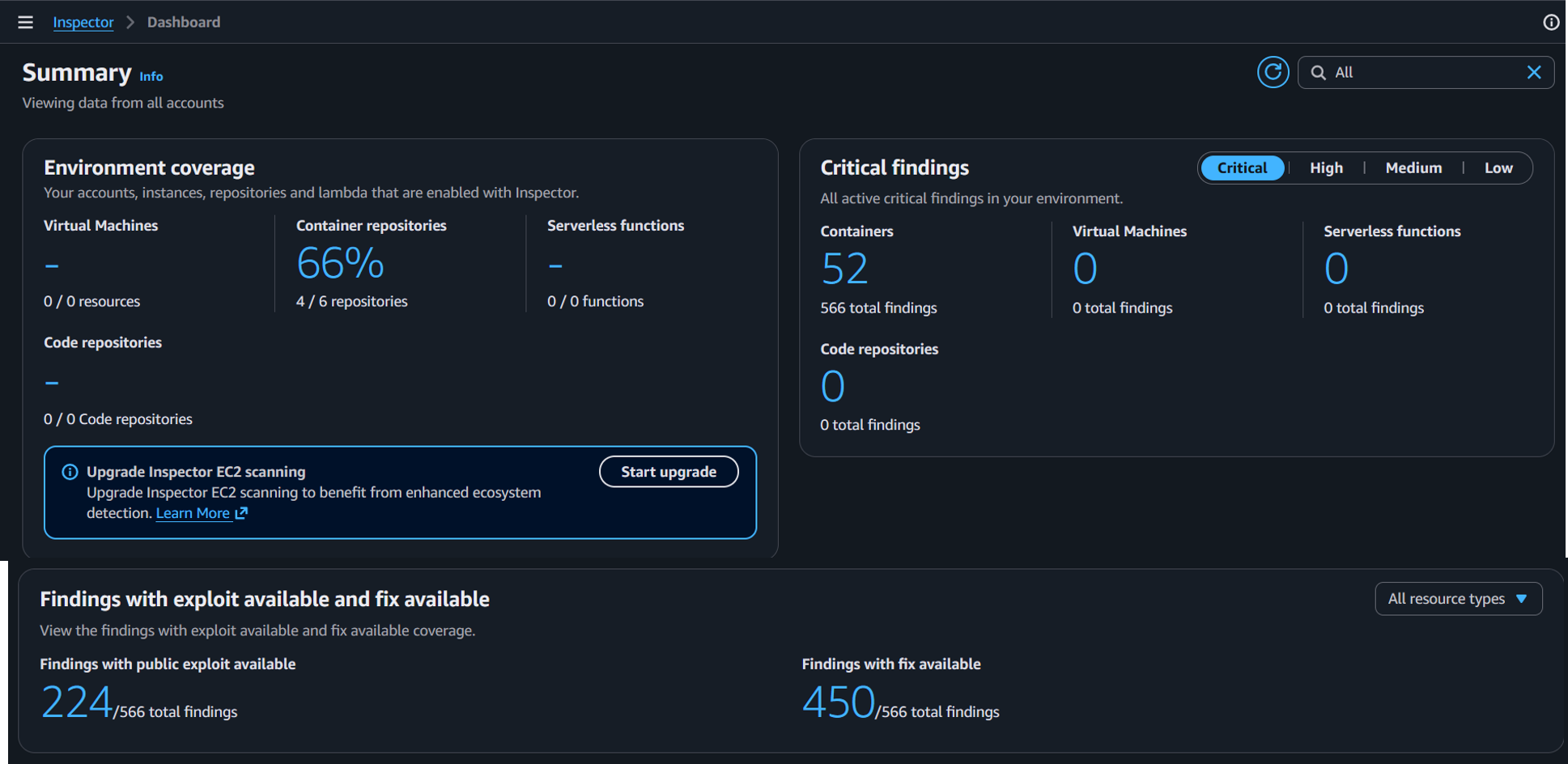Click the Serverless functions 0 critical findings value

(1336, 269)
